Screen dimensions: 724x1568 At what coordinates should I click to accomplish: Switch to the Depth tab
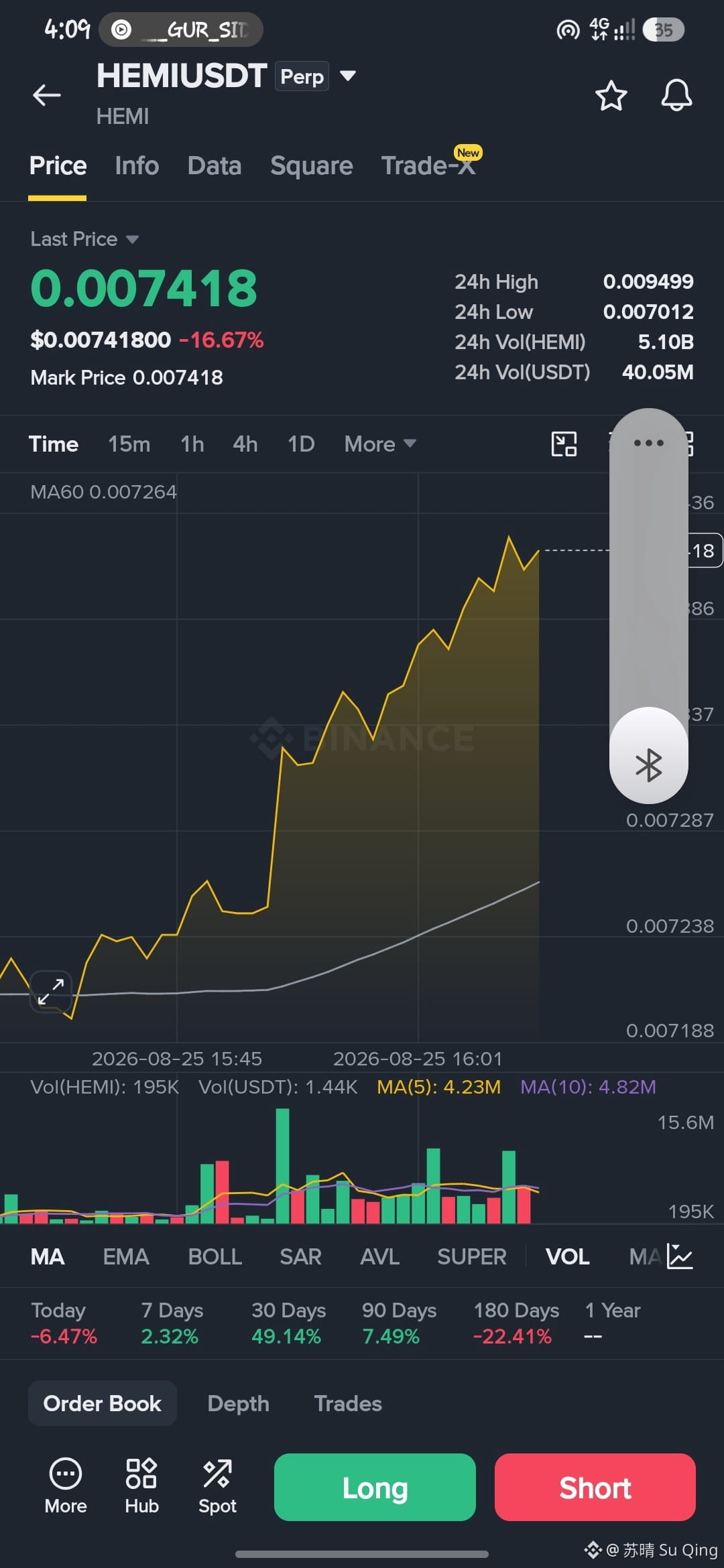coord(238,1403)
